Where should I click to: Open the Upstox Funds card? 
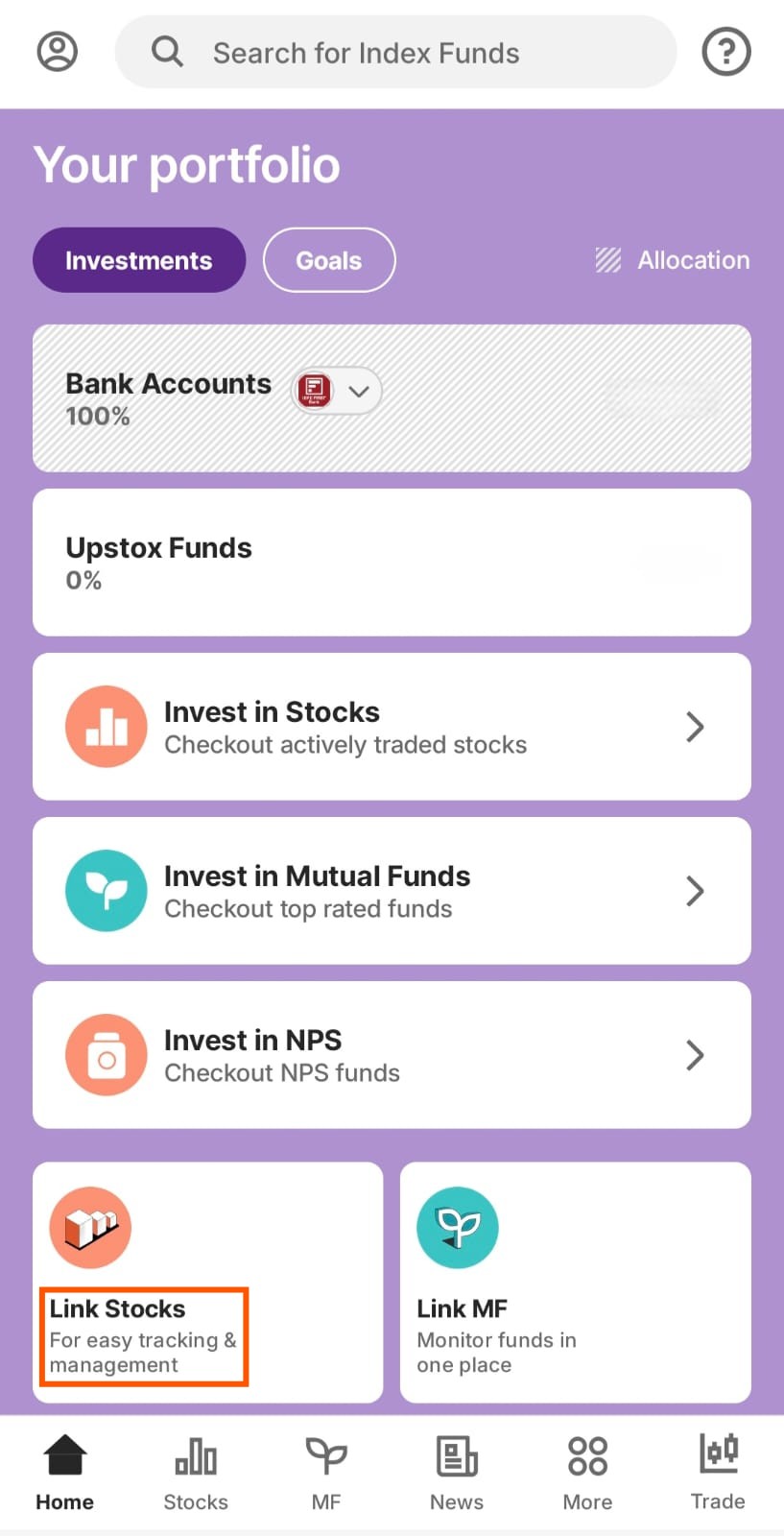(392, 563)
